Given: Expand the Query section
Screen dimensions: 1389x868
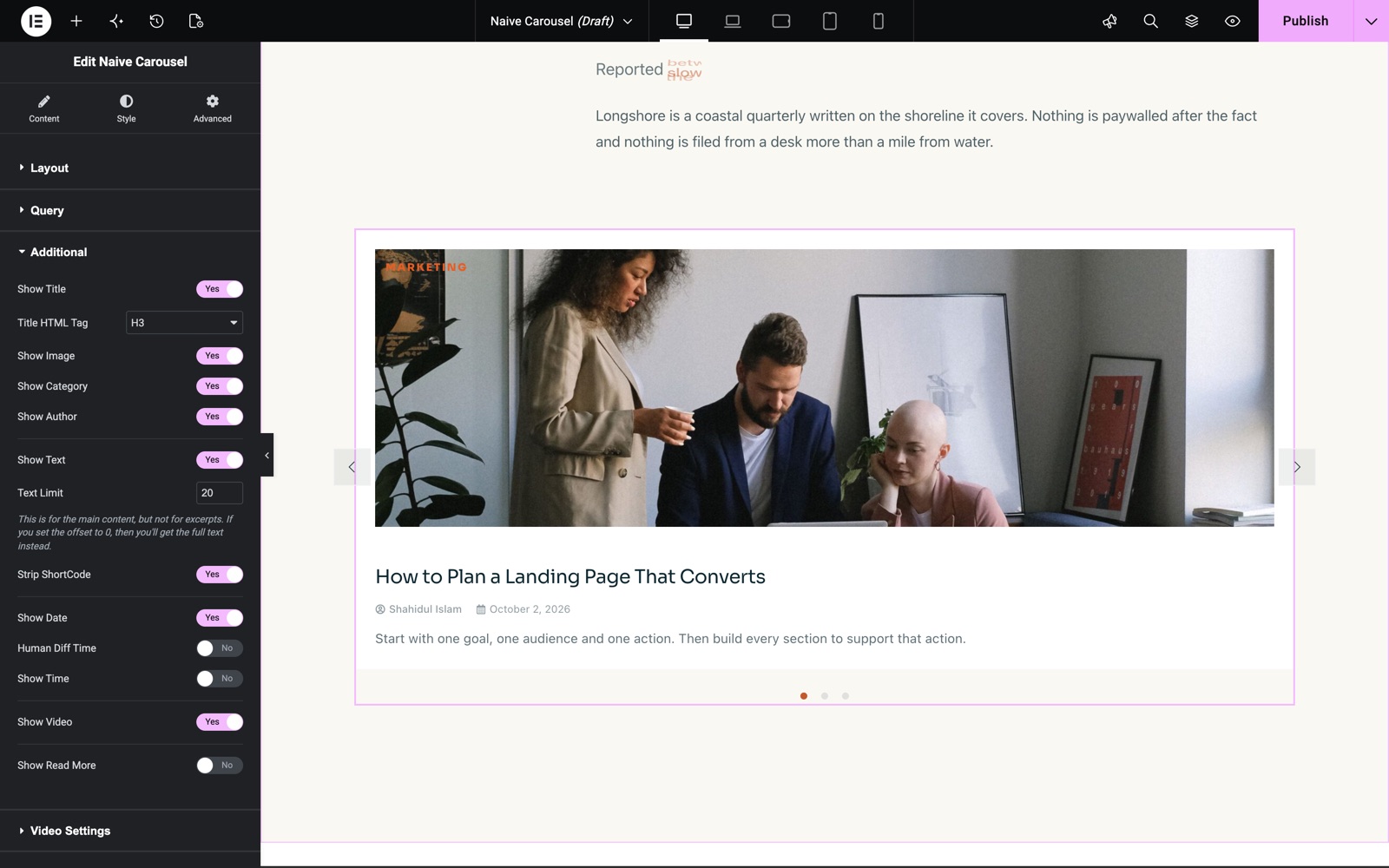Looking at the screenshot, I should (x=130, y=210).
